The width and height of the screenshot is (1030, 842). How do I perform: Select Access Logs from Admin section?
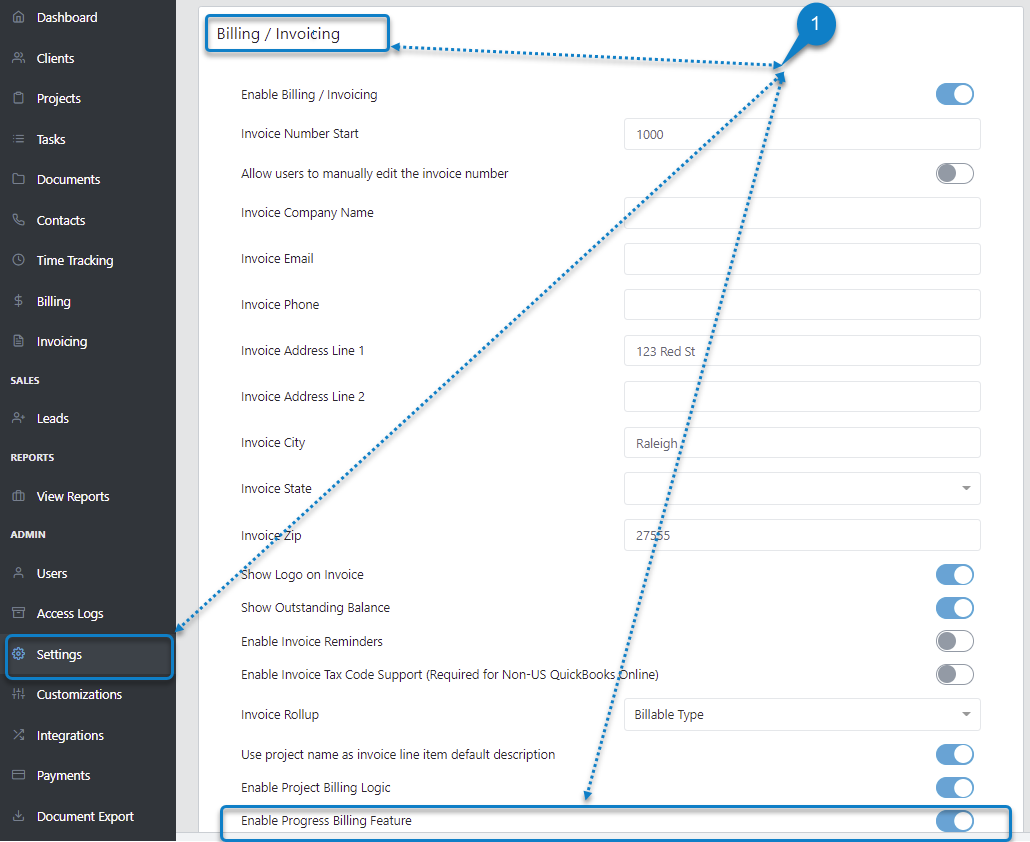pos(70,613)
